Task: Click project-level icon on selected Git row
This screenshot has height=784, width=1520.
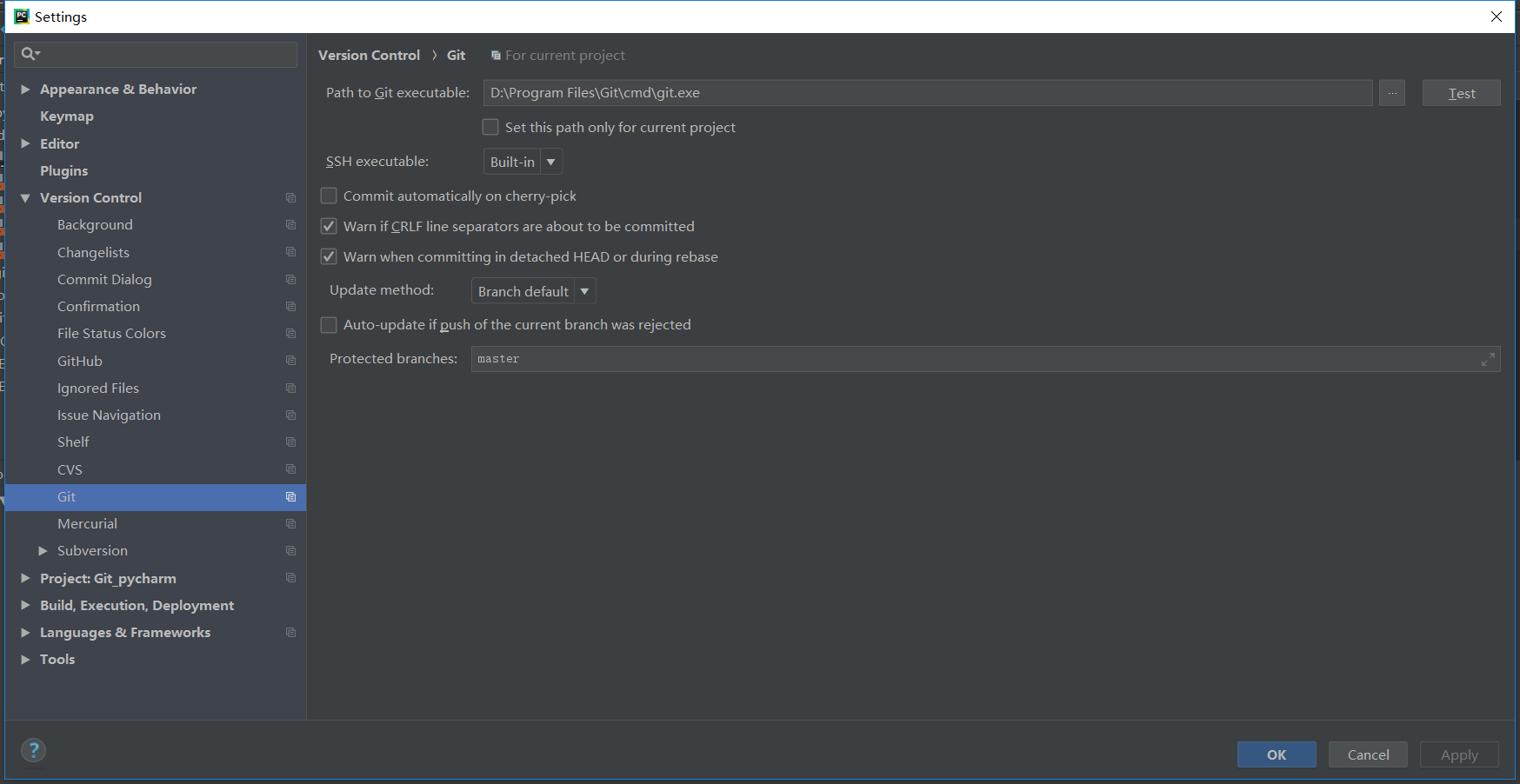Action: pyautogui.click(x=290, y=497)
